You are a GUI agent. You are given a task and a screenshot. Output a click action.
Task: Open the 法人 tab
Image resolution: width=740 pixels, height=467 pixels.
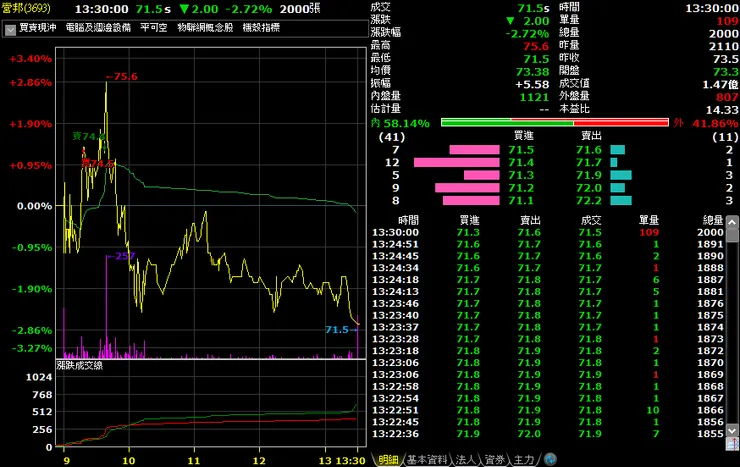click(466, 459)
